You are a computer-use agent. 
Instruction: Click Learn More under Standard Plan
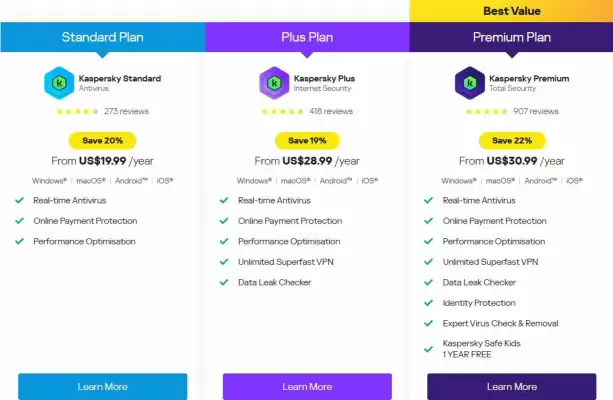coord(102,387)
